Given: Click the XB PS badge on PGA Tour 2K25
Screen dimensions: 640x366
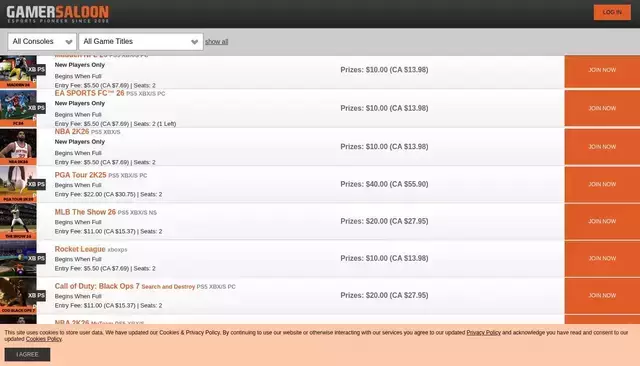Looking at the screenshot, I should 37,184.
